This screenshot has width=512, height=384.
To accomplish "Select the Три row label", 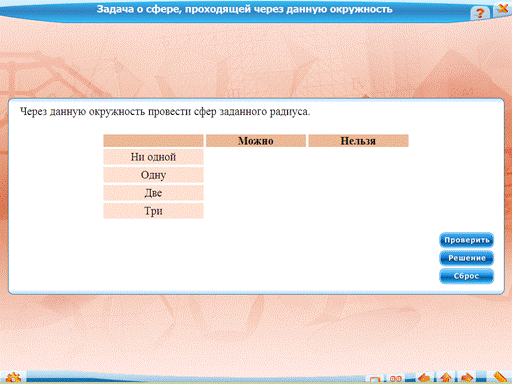I will [153, 211].
